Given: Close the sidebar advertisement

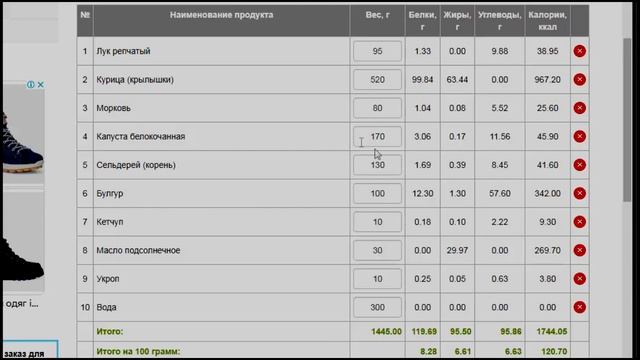Looking at the screenshot, I should pyautogui.click(x=40, y=84).
